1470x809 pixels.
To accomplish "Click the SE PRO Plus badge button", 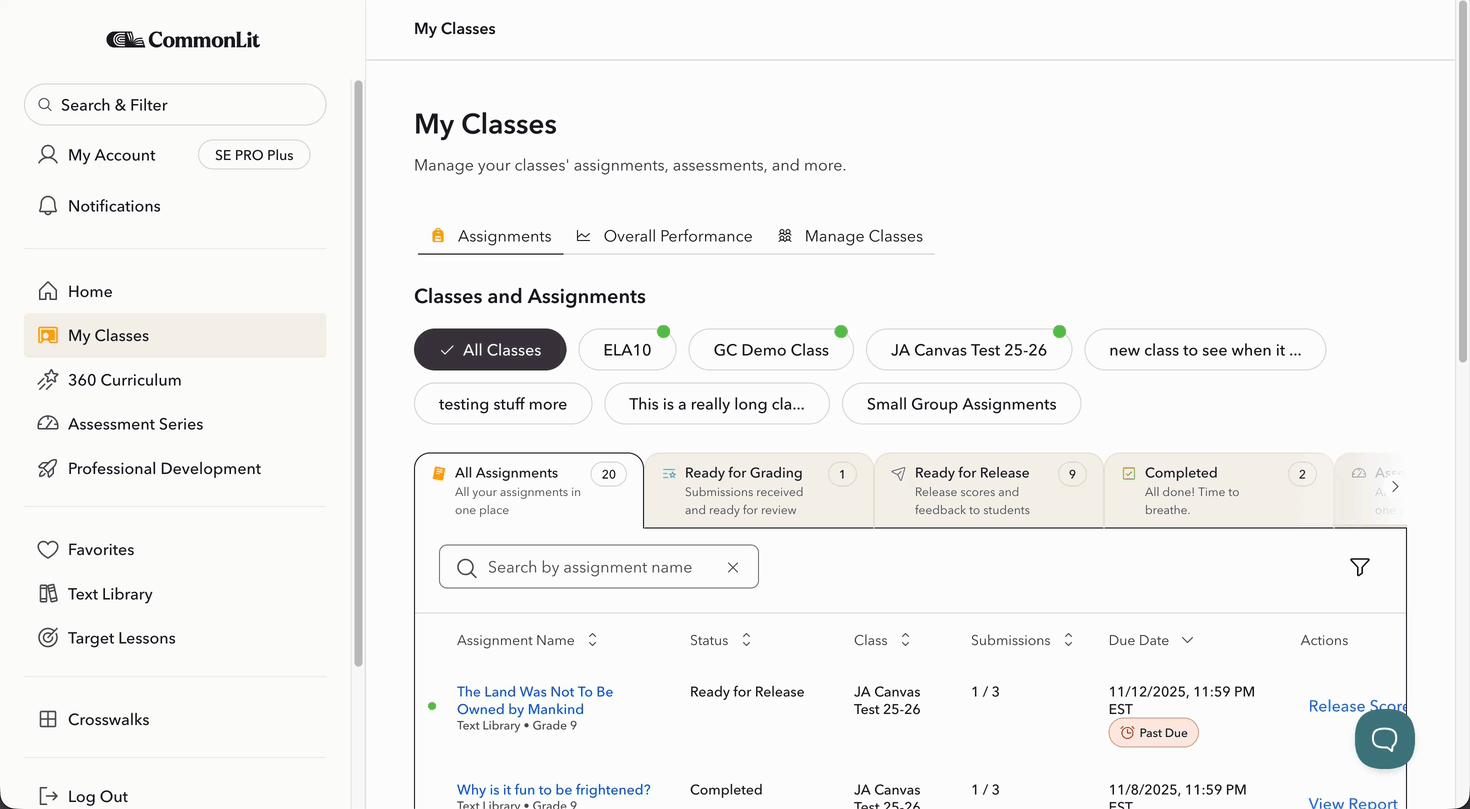I will click(254, 155).
